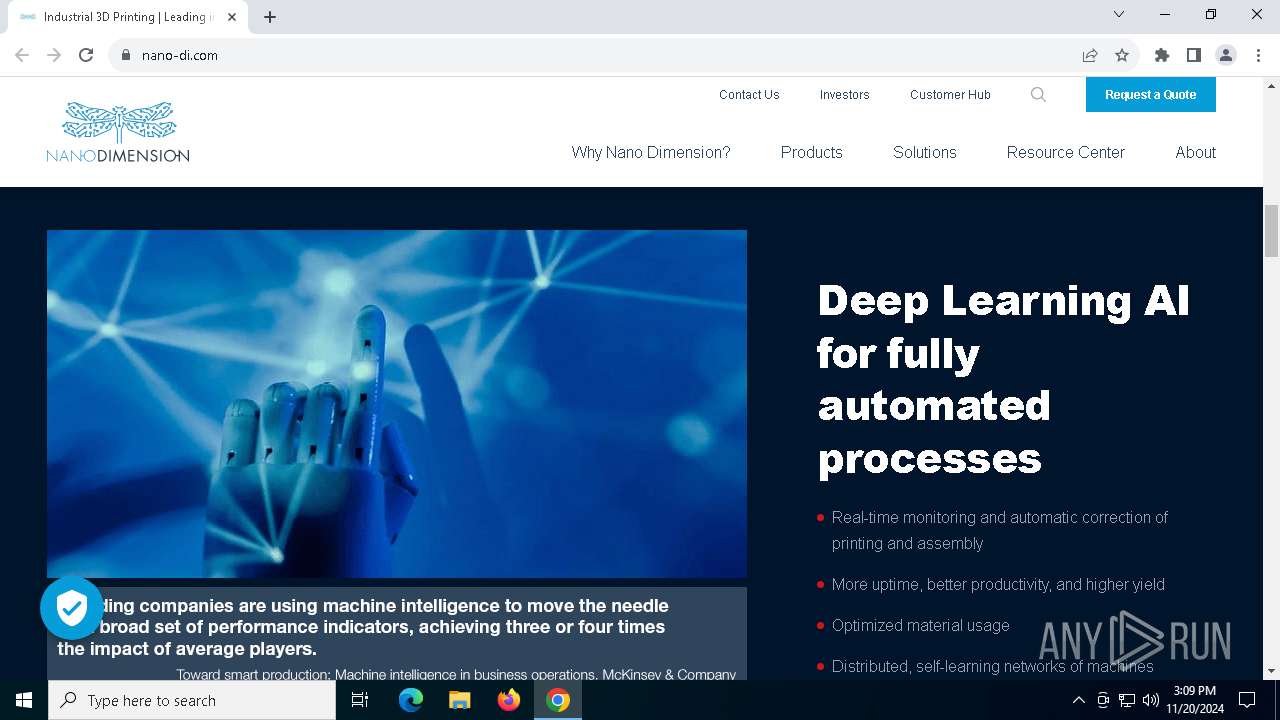1280x720 pixels.
Task: Go back using the browser back arrow
Action: click(x=22, y=55)
